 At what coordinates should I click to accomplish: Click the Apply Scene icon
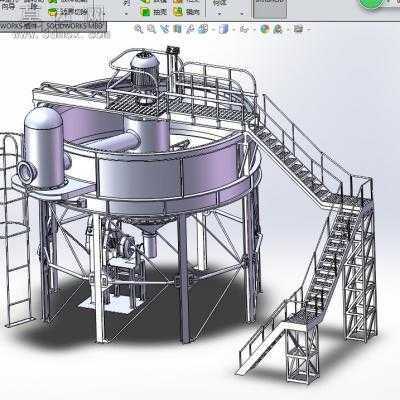point(277,29)
